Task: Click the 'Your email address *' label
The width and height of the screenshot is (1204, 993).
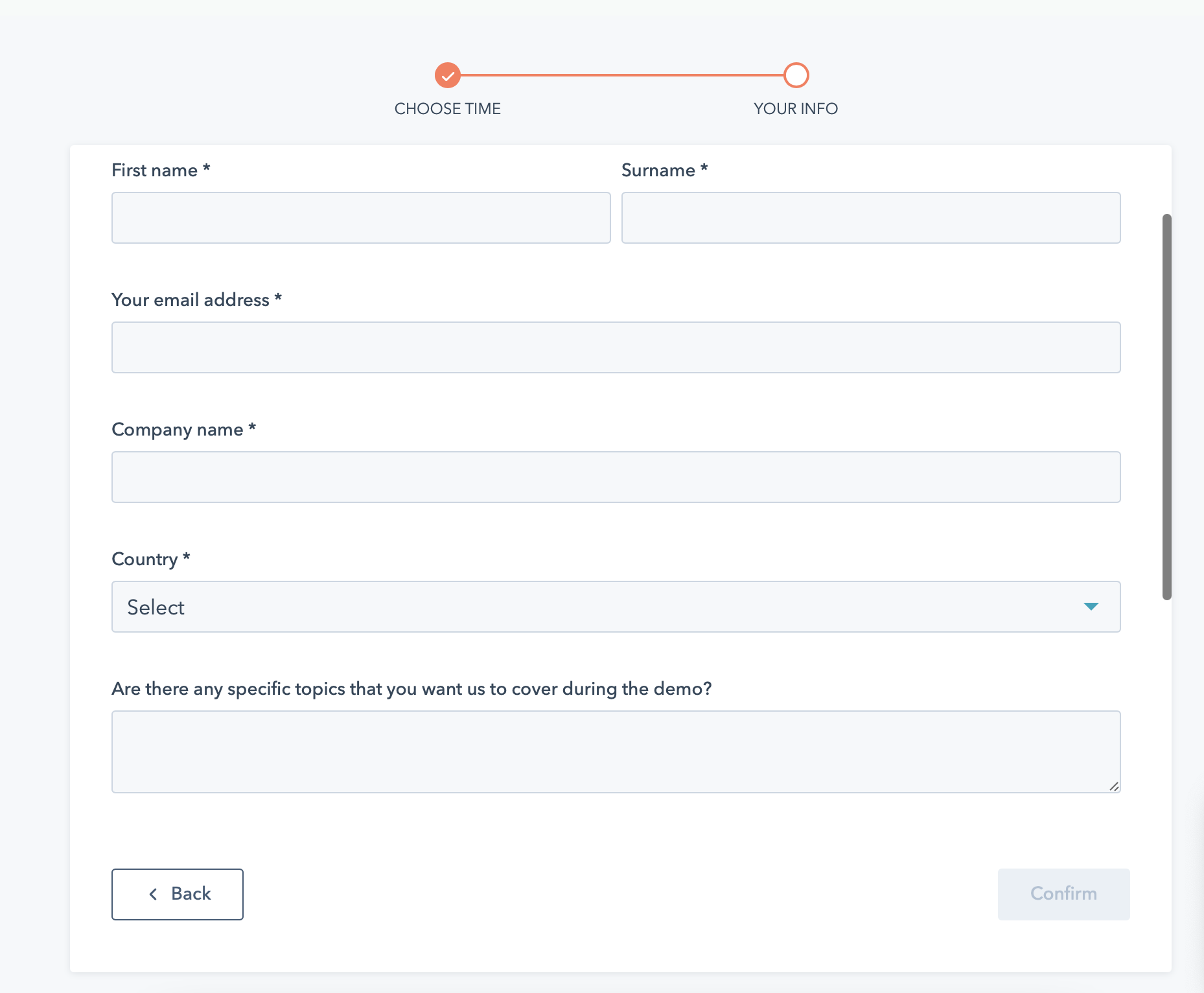Action: pos(196,300)
